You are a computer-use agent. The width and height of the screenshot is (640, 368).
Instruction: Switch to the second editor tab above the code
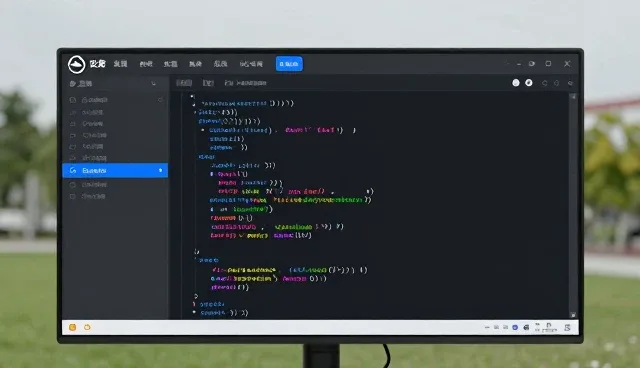tap(208, 83)
